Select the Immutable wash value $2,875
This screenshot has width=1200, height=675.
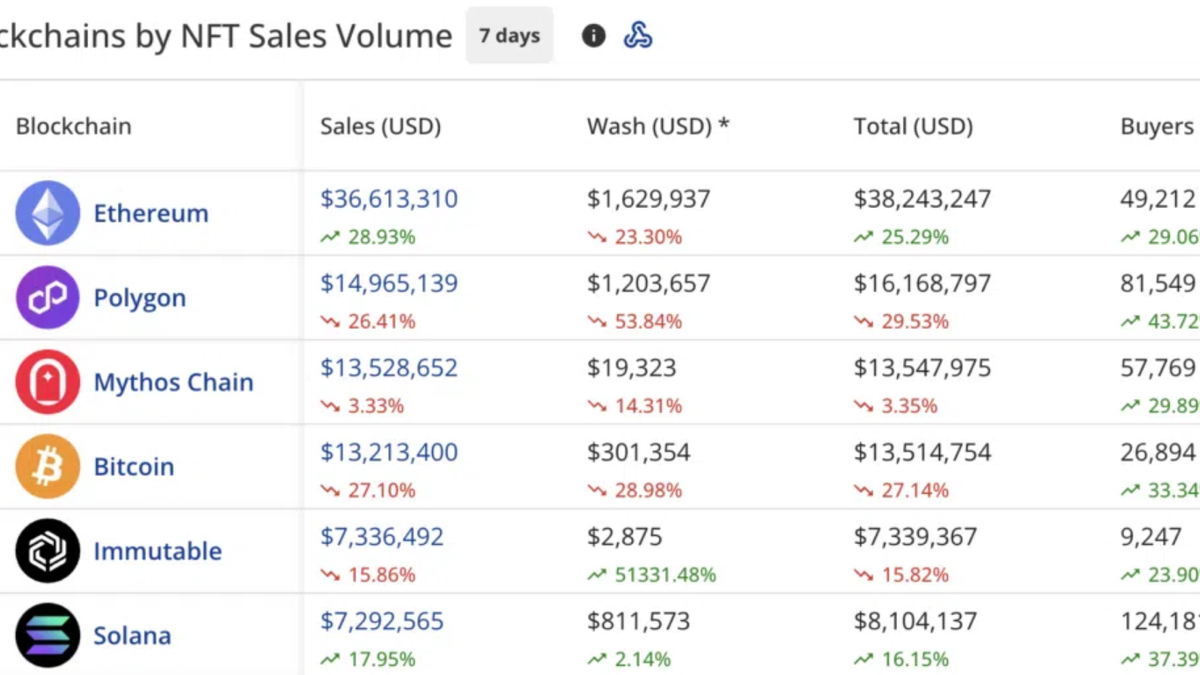[625, 536]
